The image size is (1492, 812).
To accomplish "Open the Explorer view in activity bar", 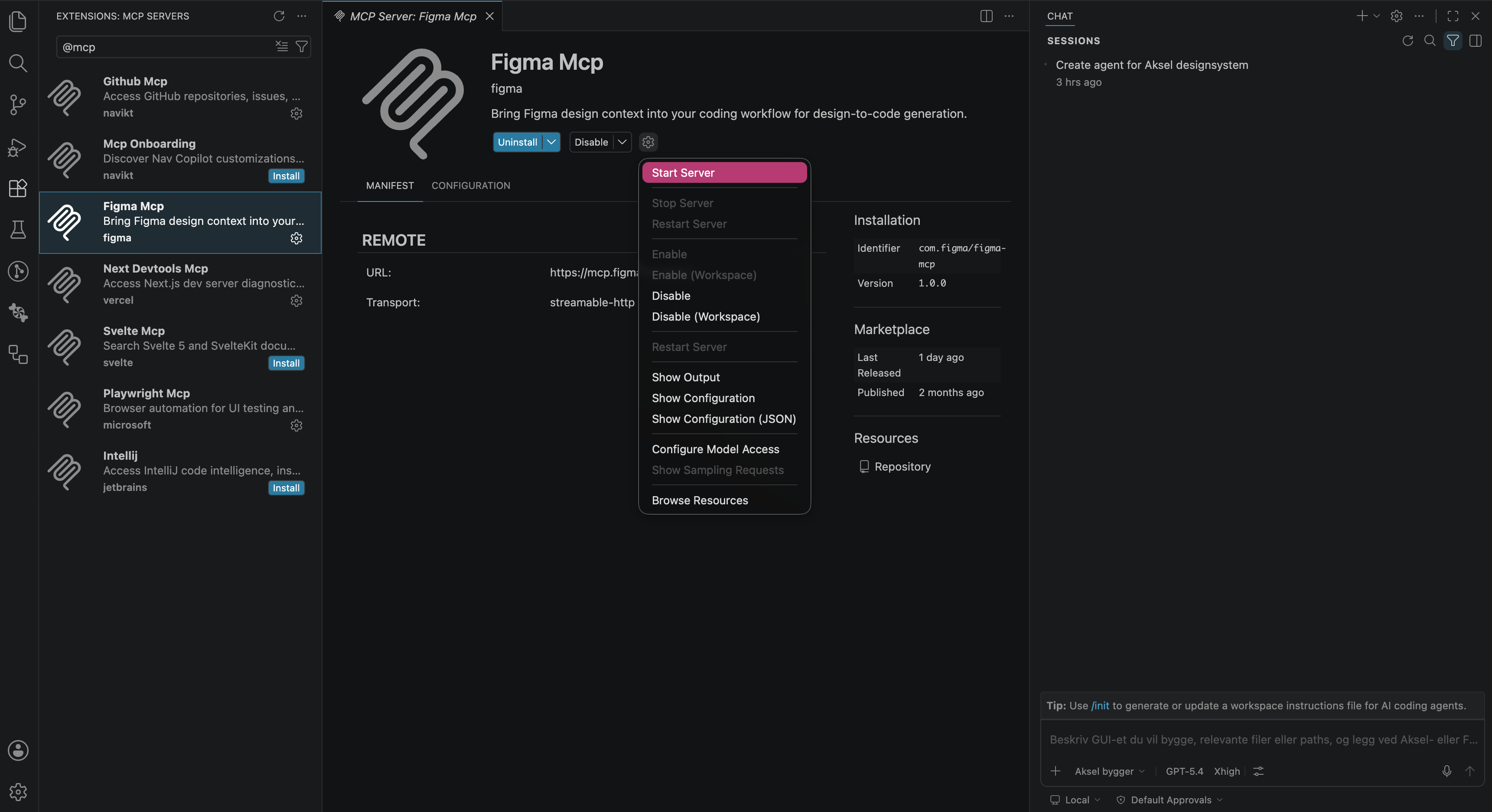I will (x=19, y=22).
